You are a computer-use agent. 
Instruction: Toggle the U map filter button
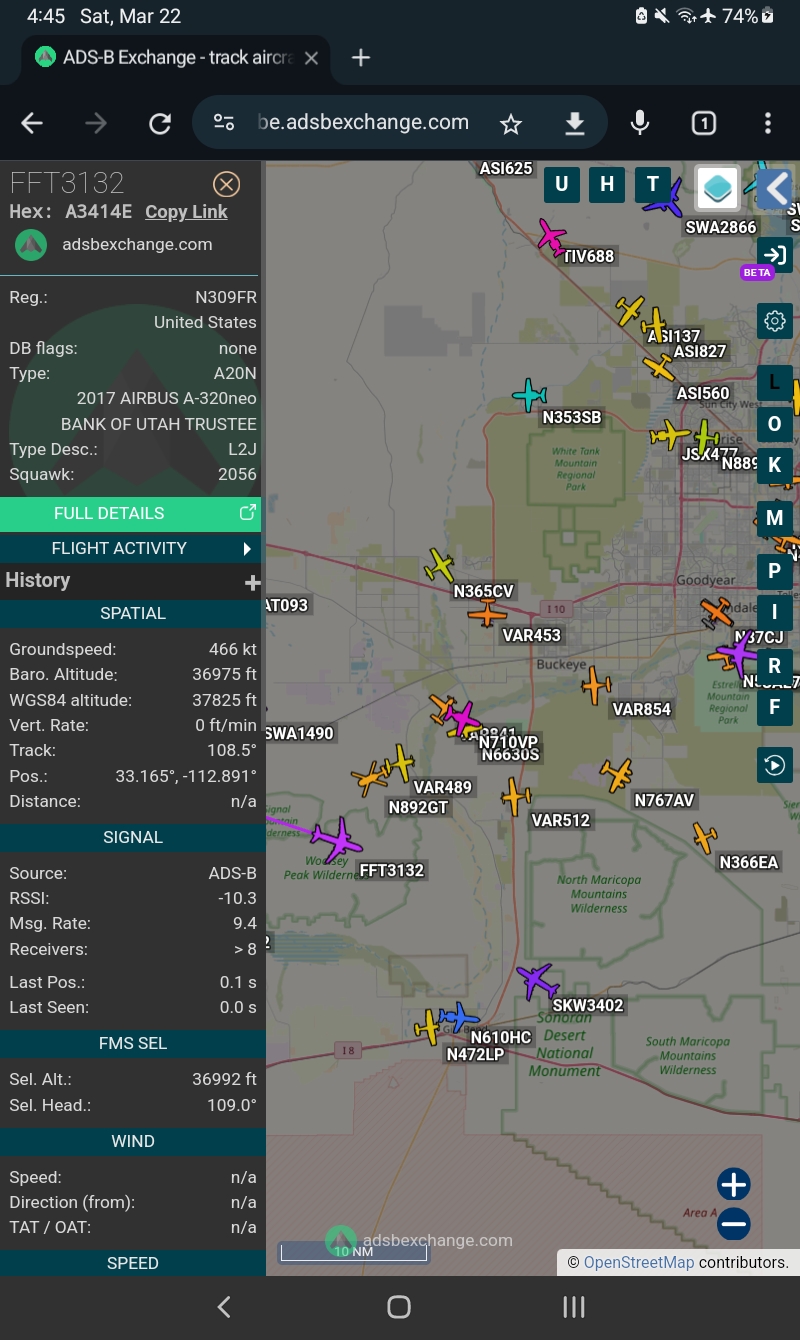(561, 184)
